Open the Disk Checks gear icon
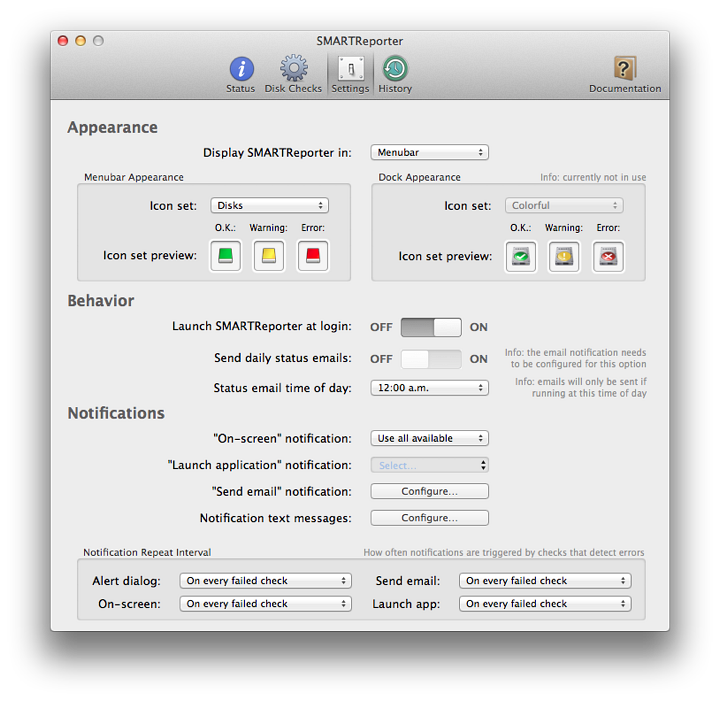 (293, 68)
